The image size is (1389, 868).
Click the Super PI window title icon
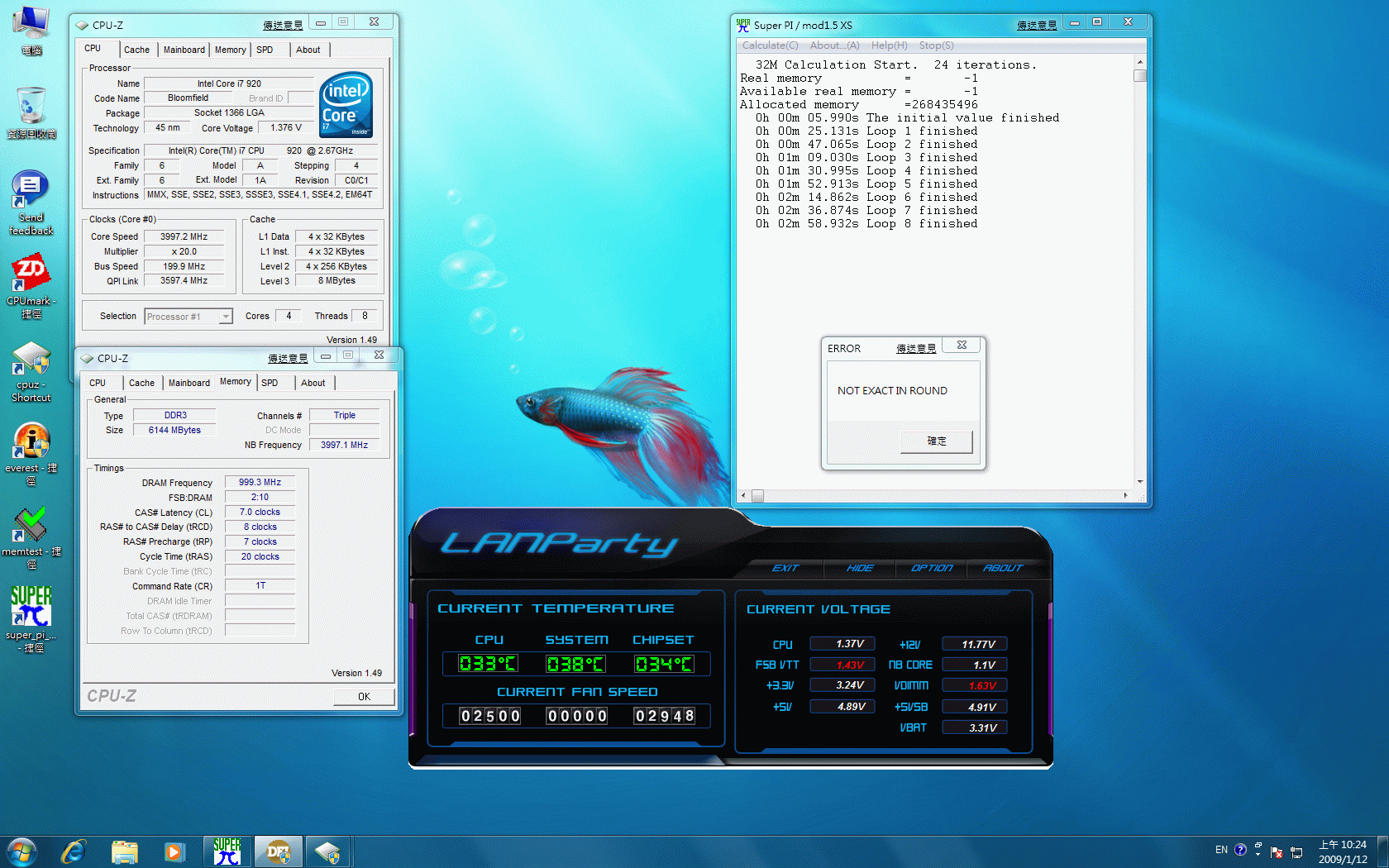click(x=743, y=25)
